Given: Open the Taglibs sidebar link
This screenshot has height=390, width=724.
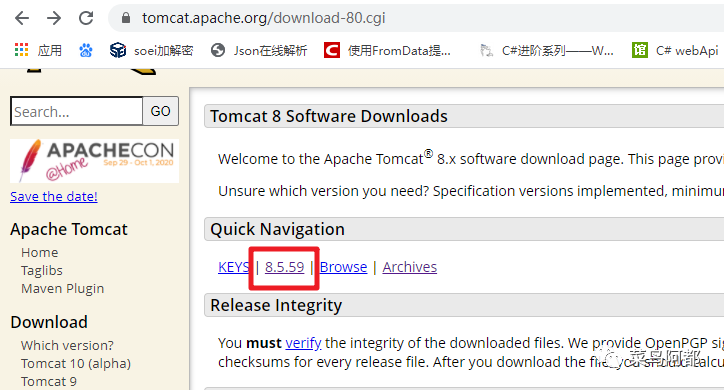Looking at the screenshot, I should (x=42, y=270).
